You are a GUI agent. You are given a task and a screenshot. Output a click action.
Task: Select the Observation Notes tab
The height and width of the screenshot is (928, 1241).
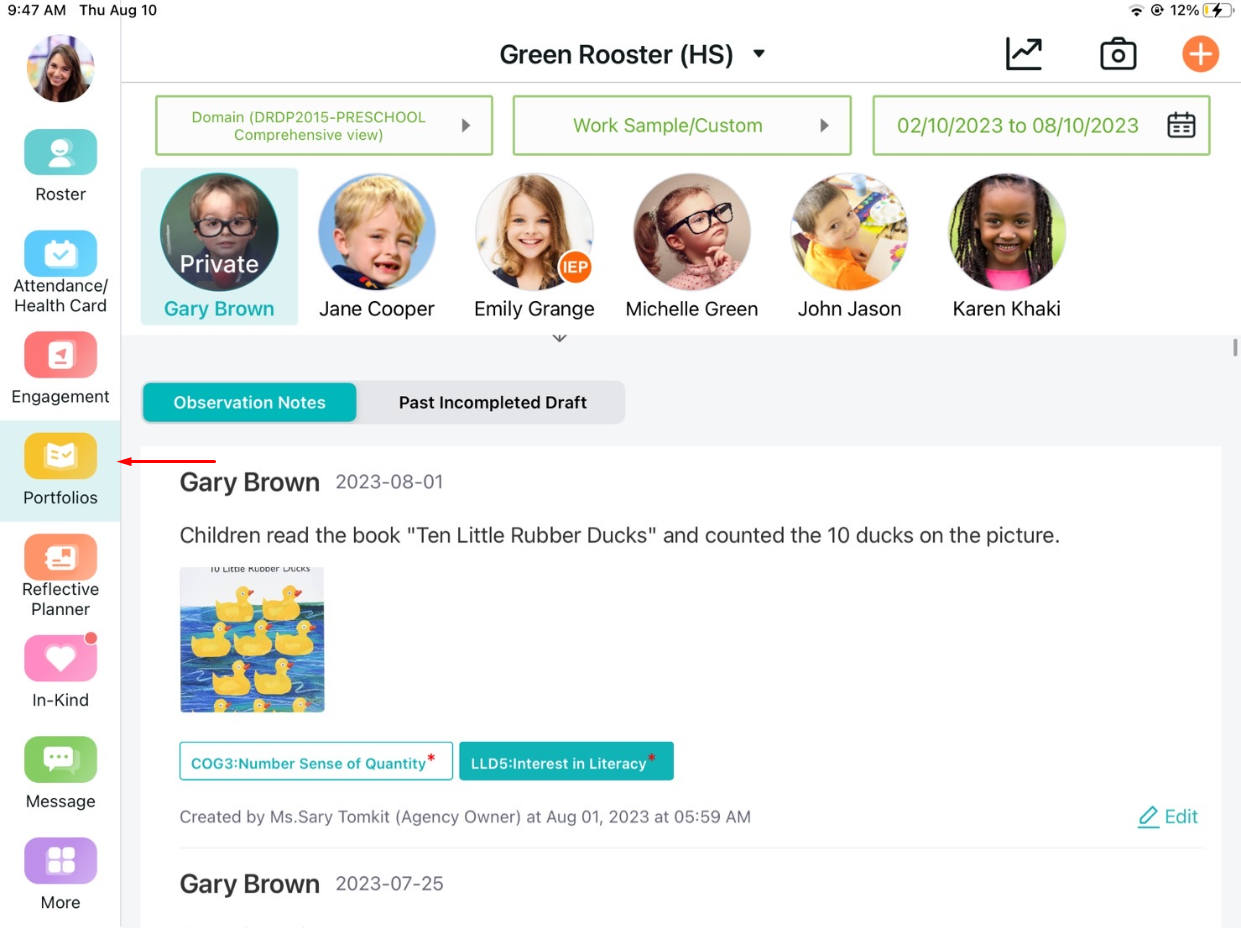pos(249,402)
